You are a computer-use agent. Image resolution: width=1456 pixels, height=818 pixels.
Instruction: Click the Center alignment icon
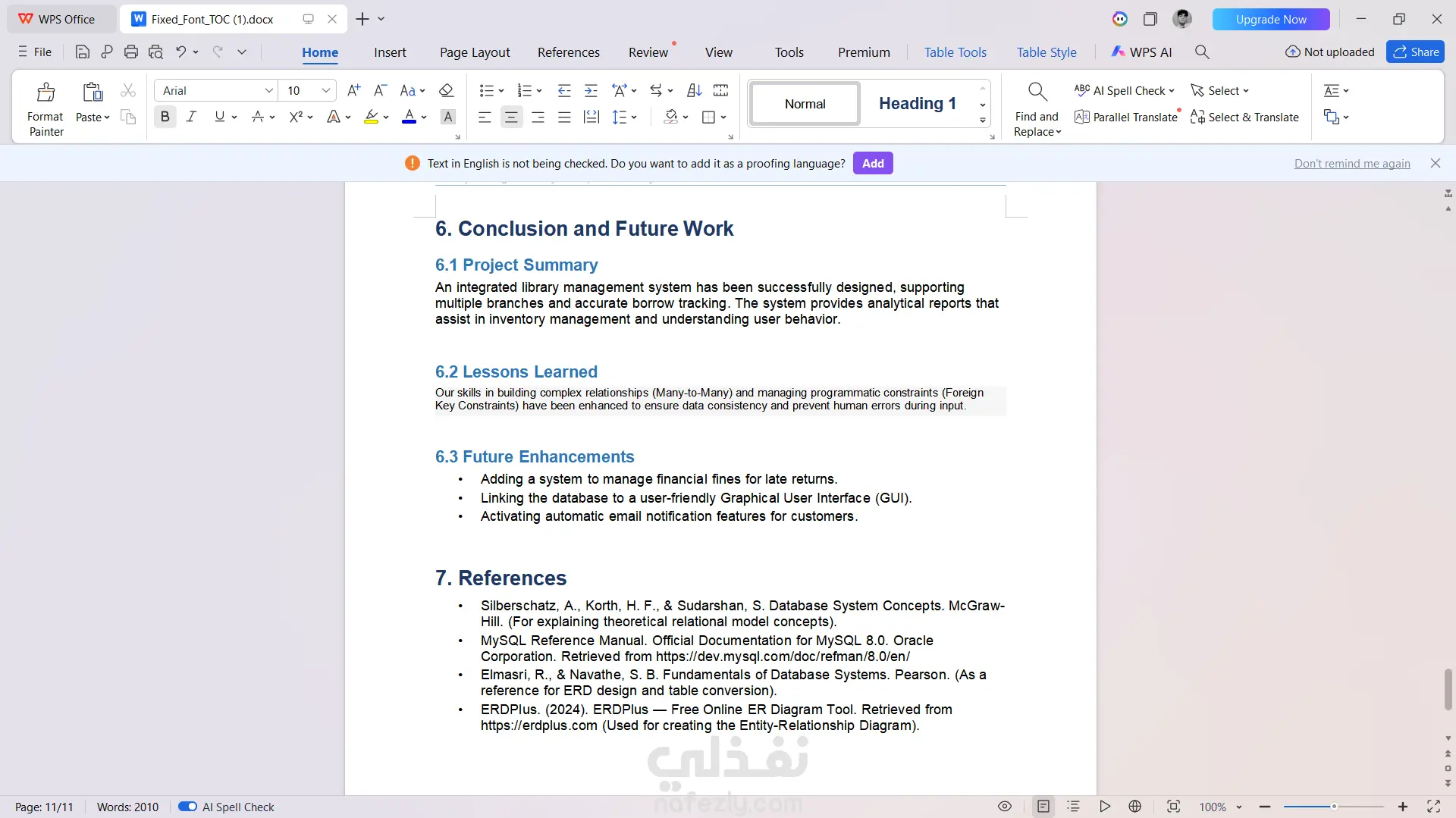click(x=511, y=117)
